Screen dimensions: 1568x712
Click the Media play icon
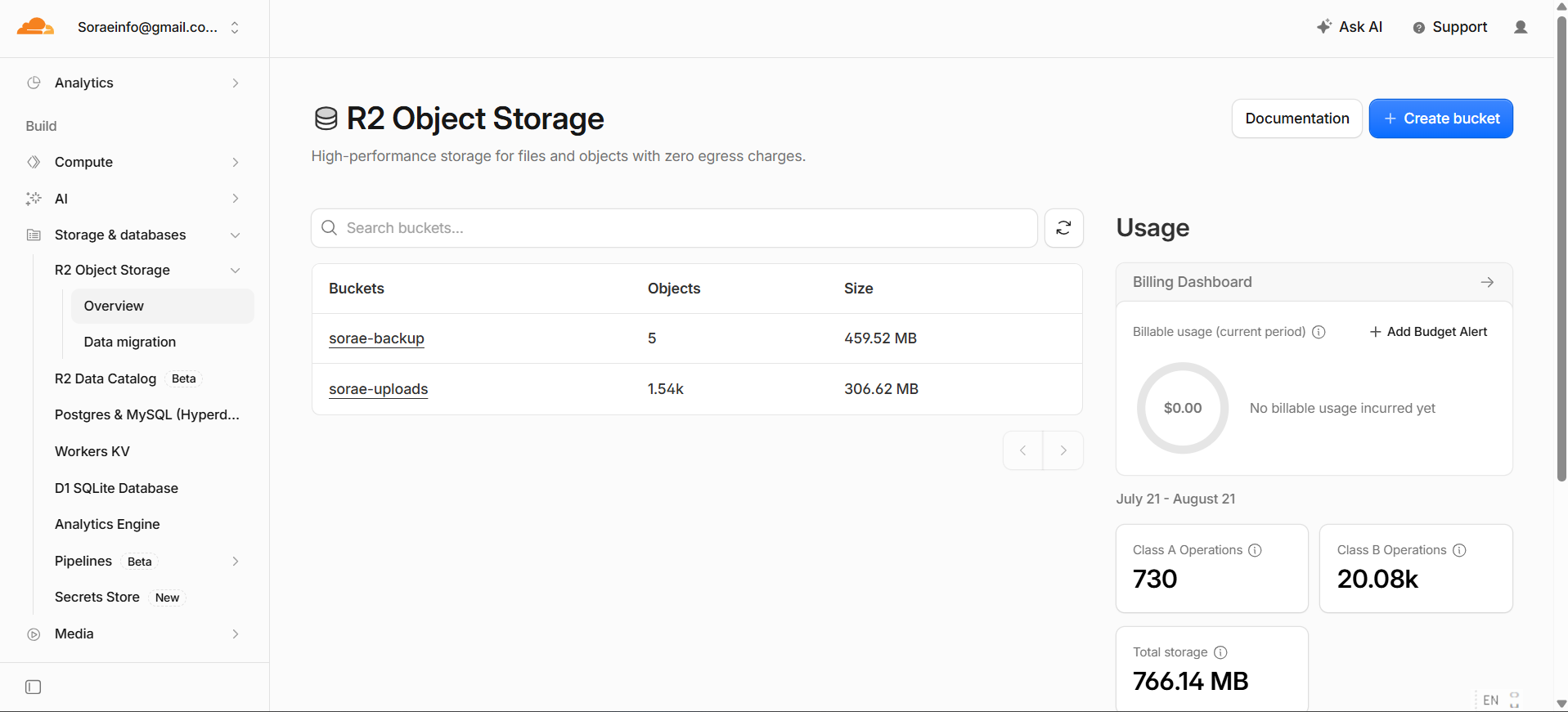click(x=34, y=634)
